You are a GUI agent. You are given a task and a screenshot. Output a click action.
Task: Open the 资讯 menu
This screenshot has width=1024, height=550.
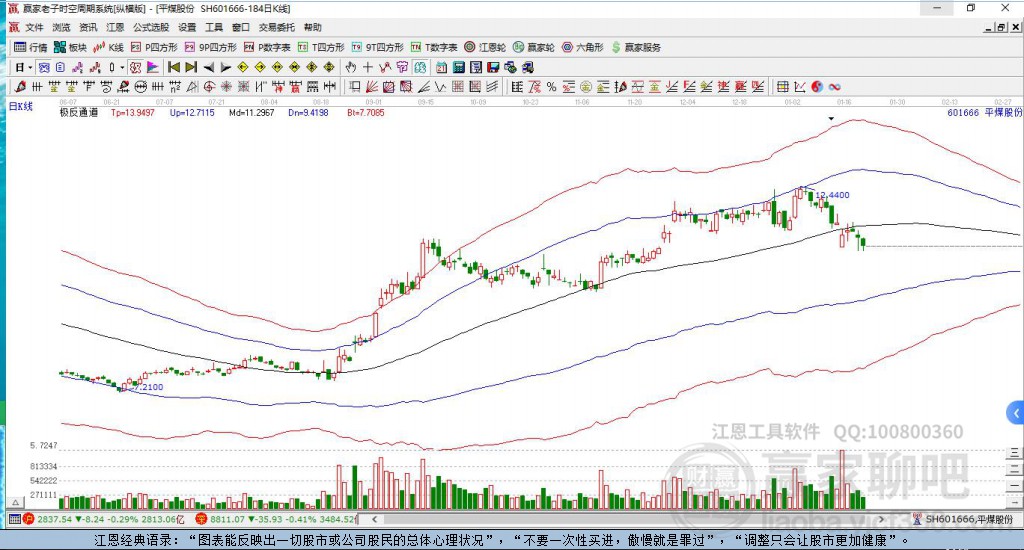(88, 27)
